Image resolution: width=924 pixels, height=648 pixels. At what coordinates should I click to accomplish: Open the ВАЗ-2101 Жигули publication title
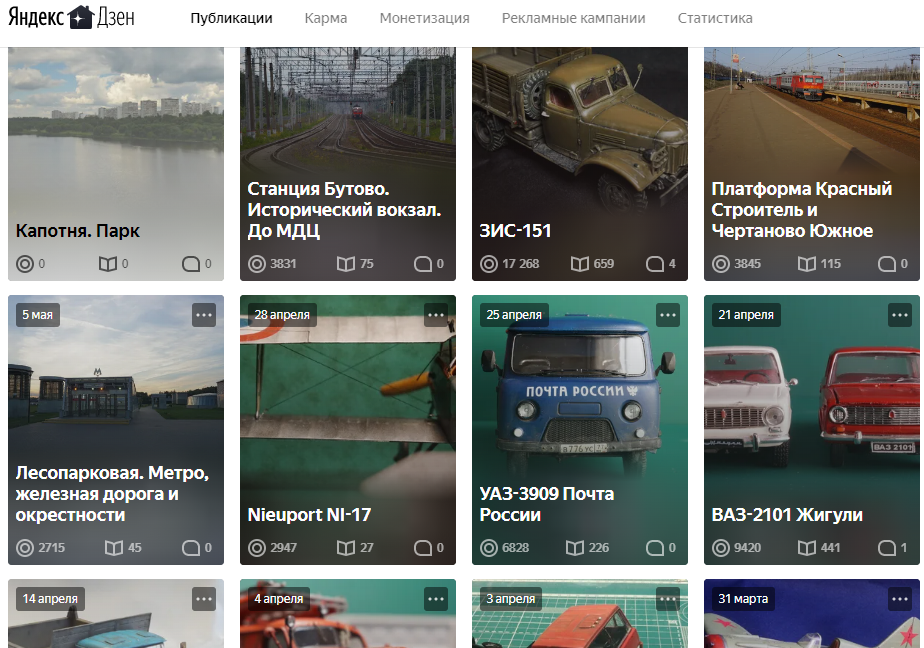pyautogui.click(x=787, y=515)
